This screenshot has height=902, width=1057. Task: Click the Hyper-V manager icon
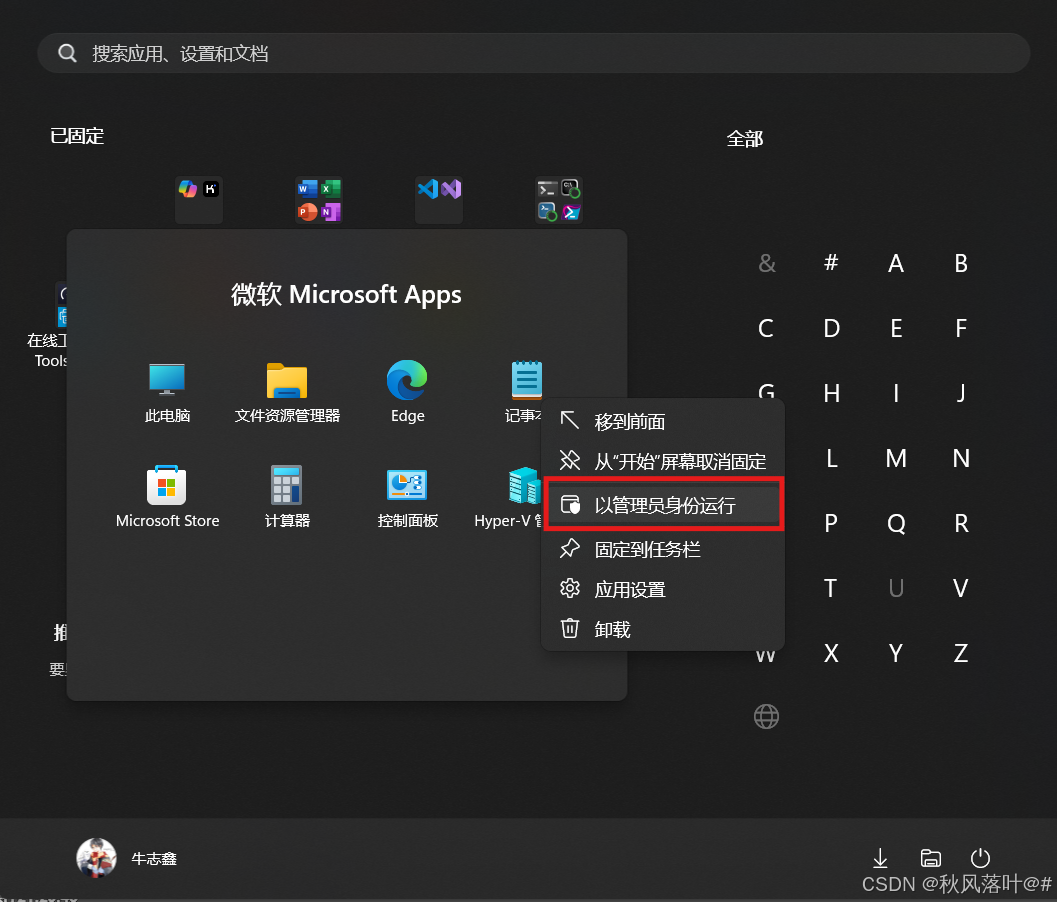click(x=524, y=485)
